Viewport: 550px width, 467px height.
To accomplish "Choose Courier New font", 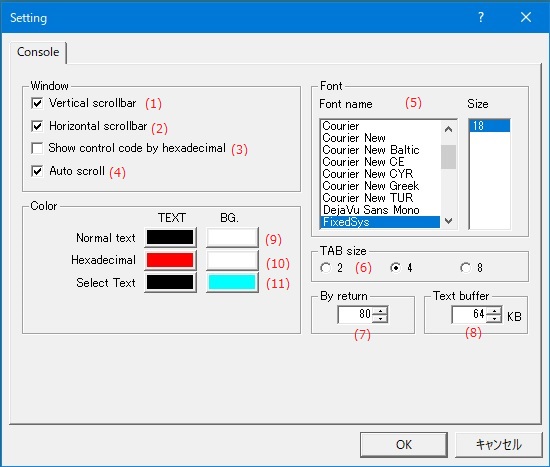I will pos(381,138).
